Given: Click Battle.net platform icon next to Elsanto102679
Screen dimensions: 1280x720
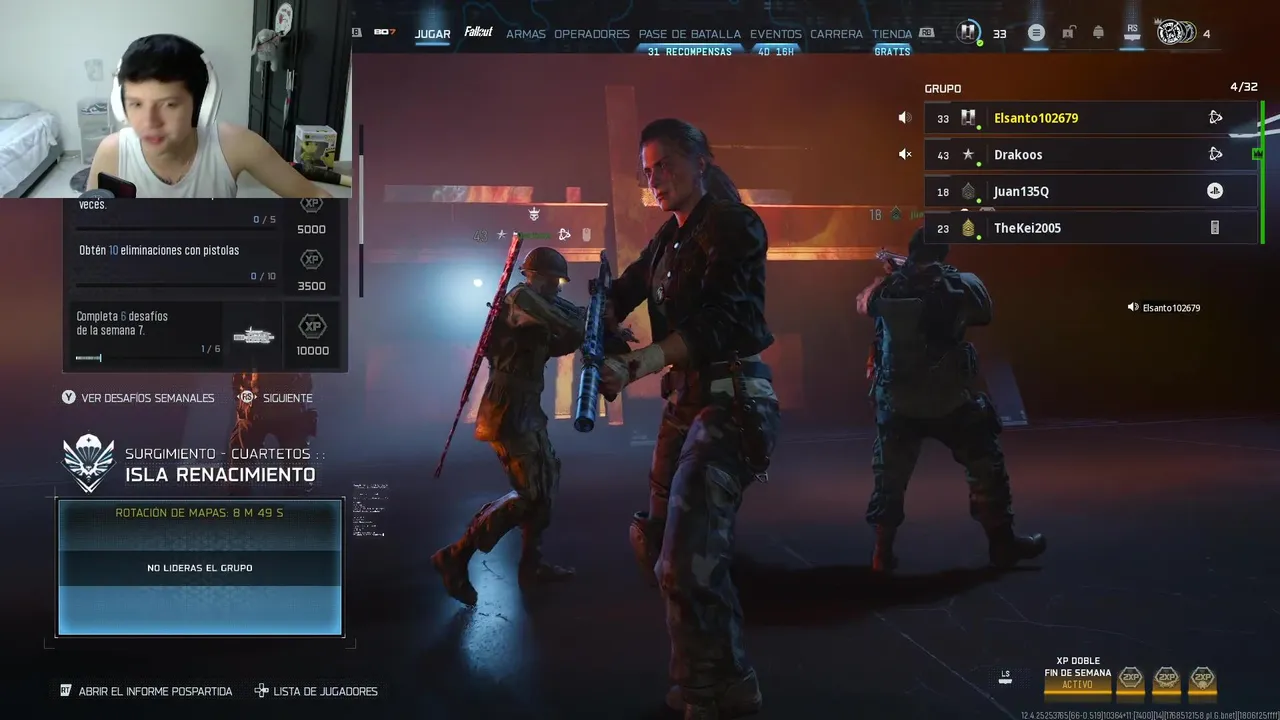Looking at the screenshot, I should (1215, 118).
